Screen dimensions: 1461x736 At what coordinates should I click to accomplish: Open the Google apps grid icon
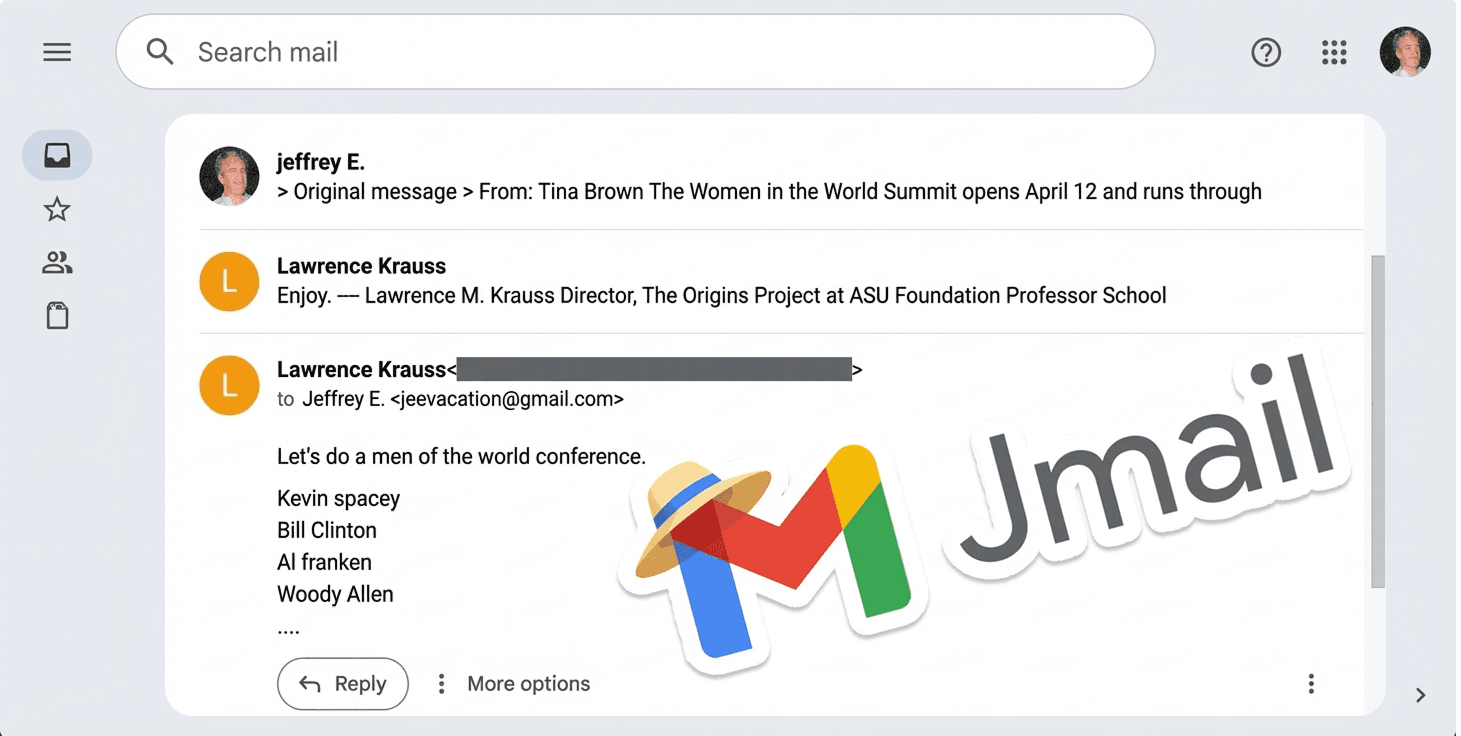pos(1334,52)
